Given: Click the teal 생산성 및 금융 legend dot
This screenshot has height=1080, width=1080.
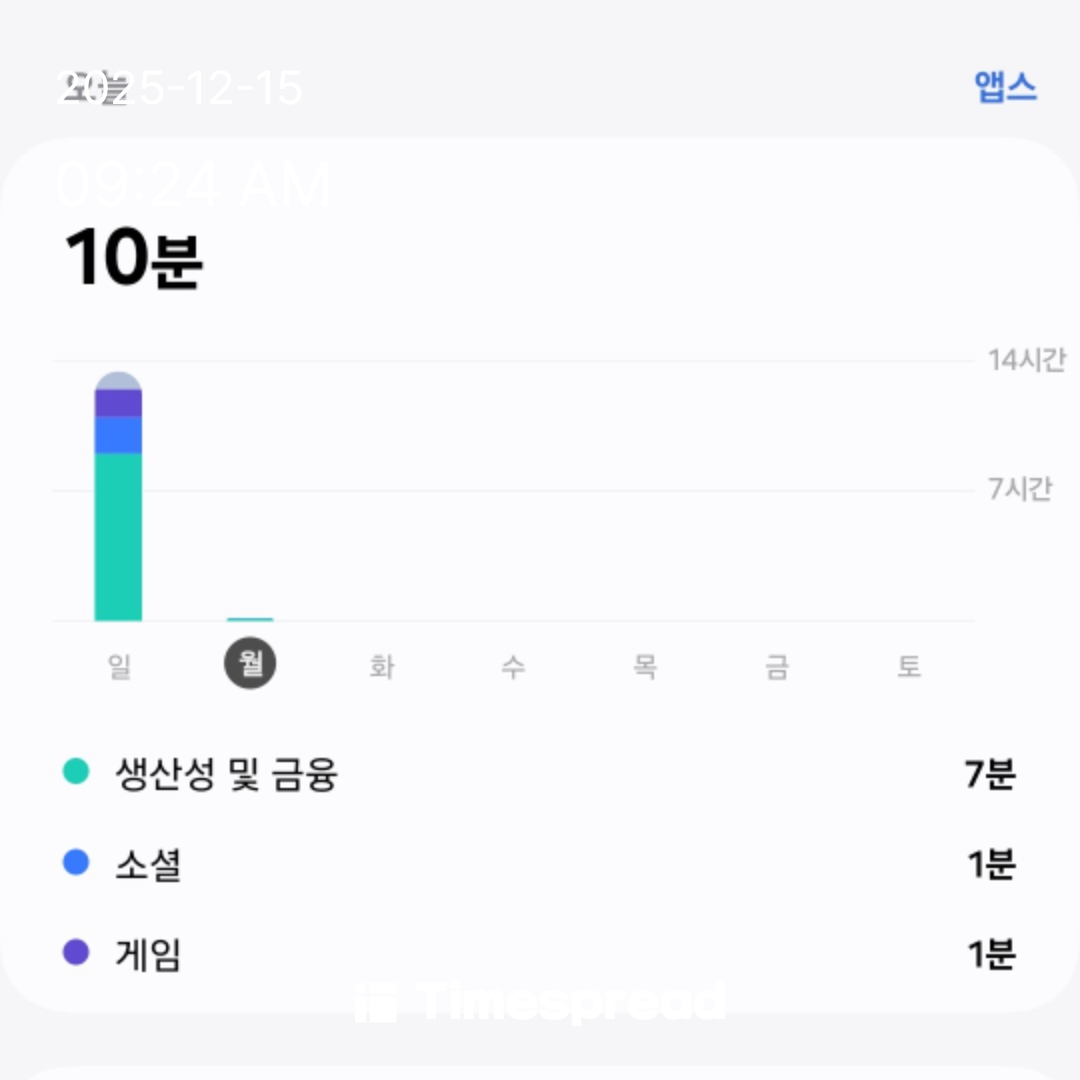Looking at the screenshot, I should (76, 772).
